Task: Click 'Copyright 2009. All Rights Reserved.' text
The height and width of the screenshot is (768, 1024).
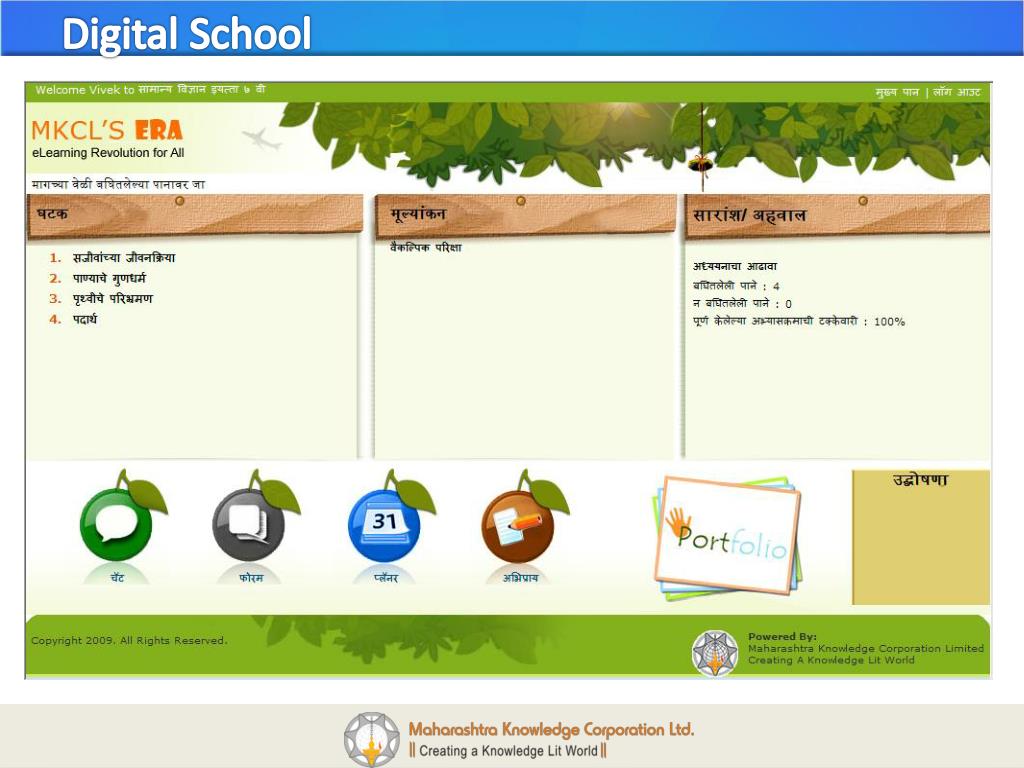Action: (x=129, y=641)
